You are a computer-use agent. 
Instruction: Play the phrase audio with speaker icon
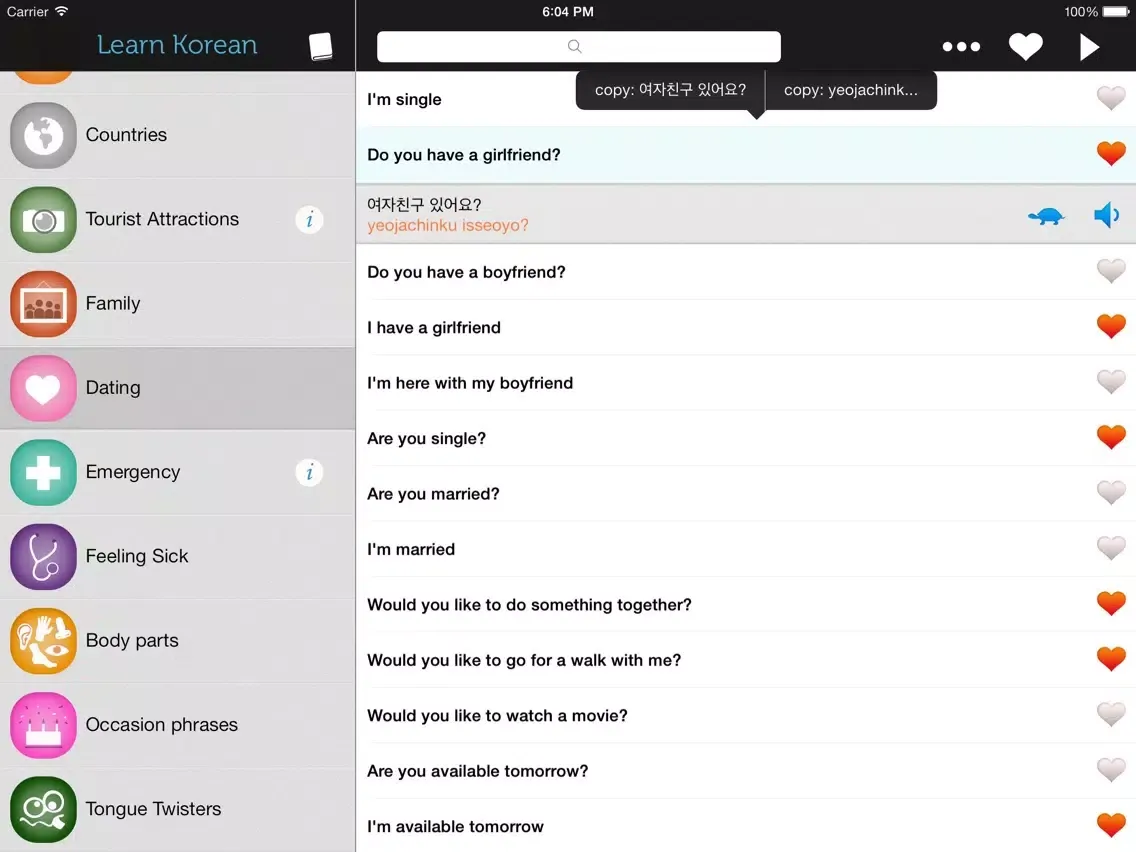[x=1106, y=215]
